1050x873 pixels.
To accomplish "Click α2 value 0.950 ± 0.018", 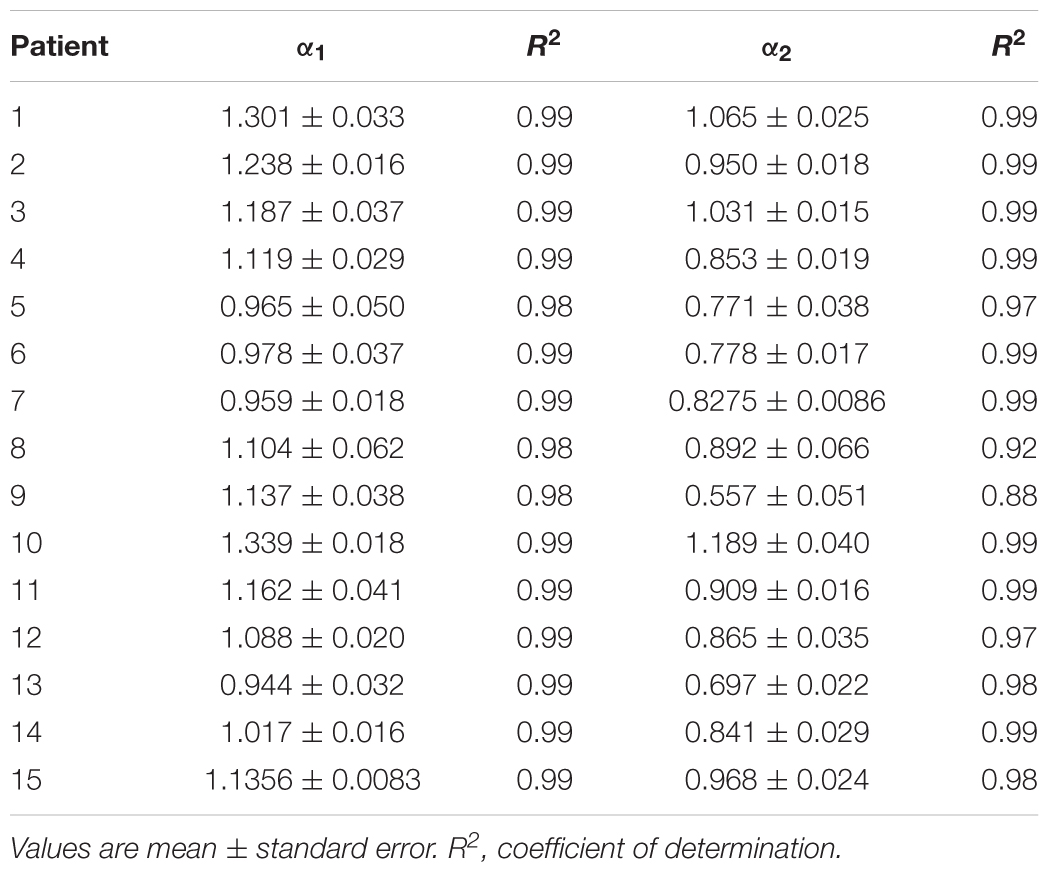I will [776, 165].
